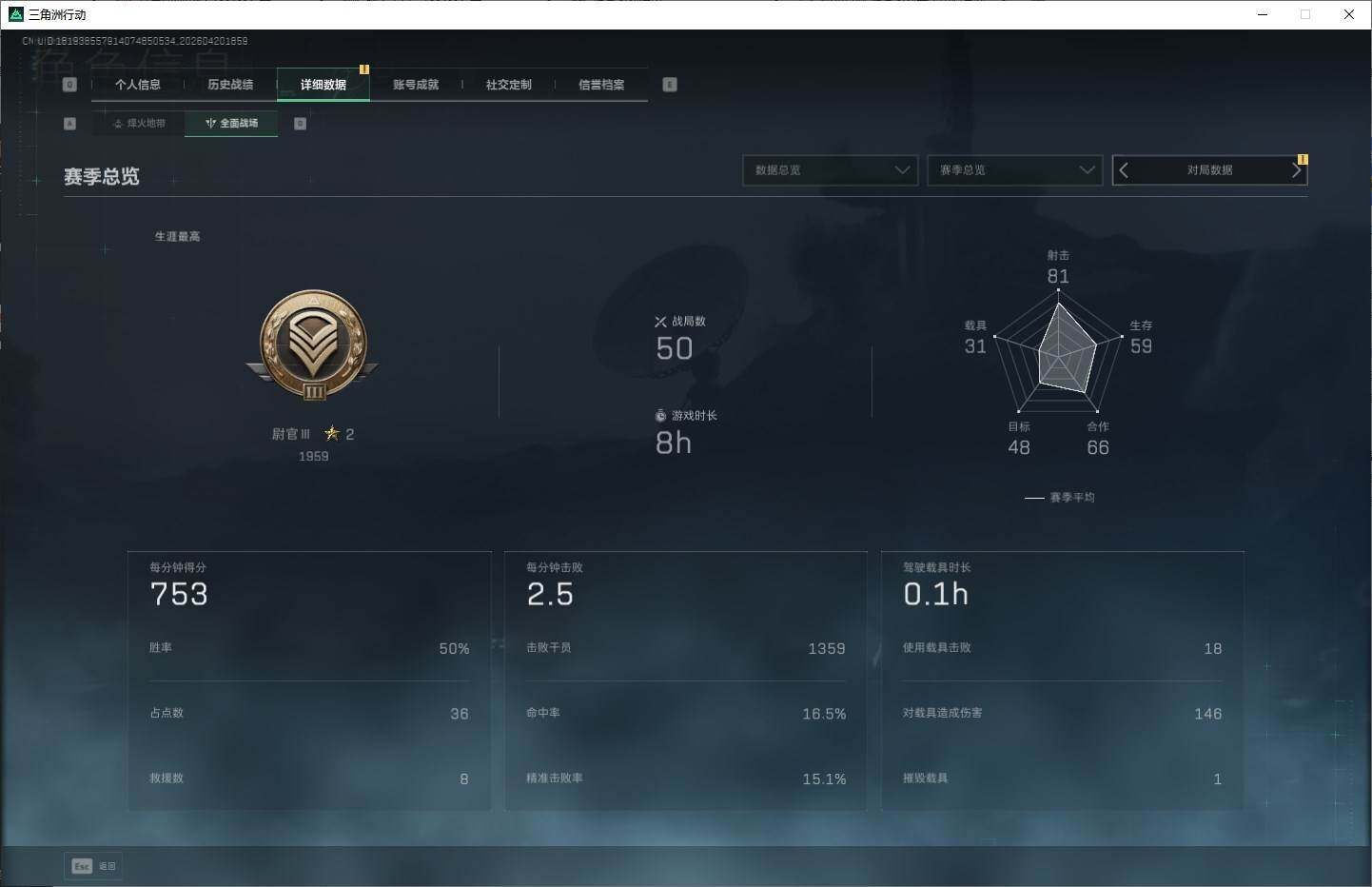Click the 胜率 value 50%
Viewport: 1372px width, 887px height.
455,649
